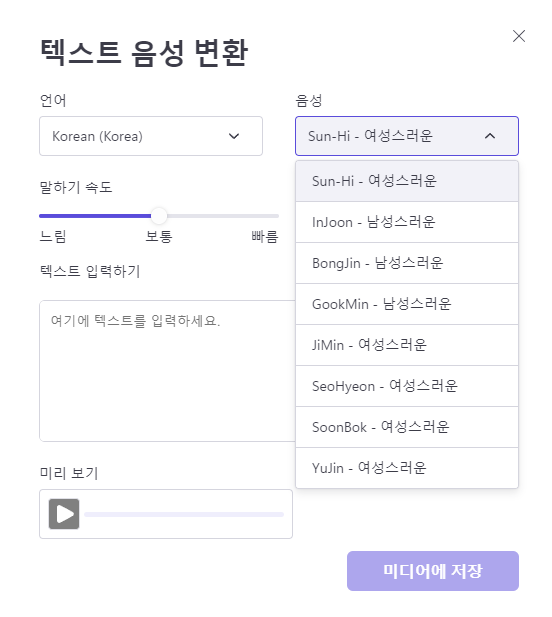Focus the 텍스트 입력하기 text area

tap(168, 371)
